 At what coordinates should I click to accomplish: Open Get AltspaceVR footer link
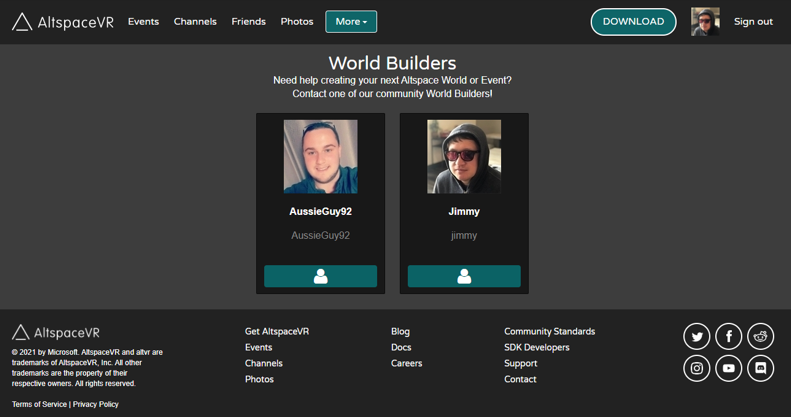point(277,331)
